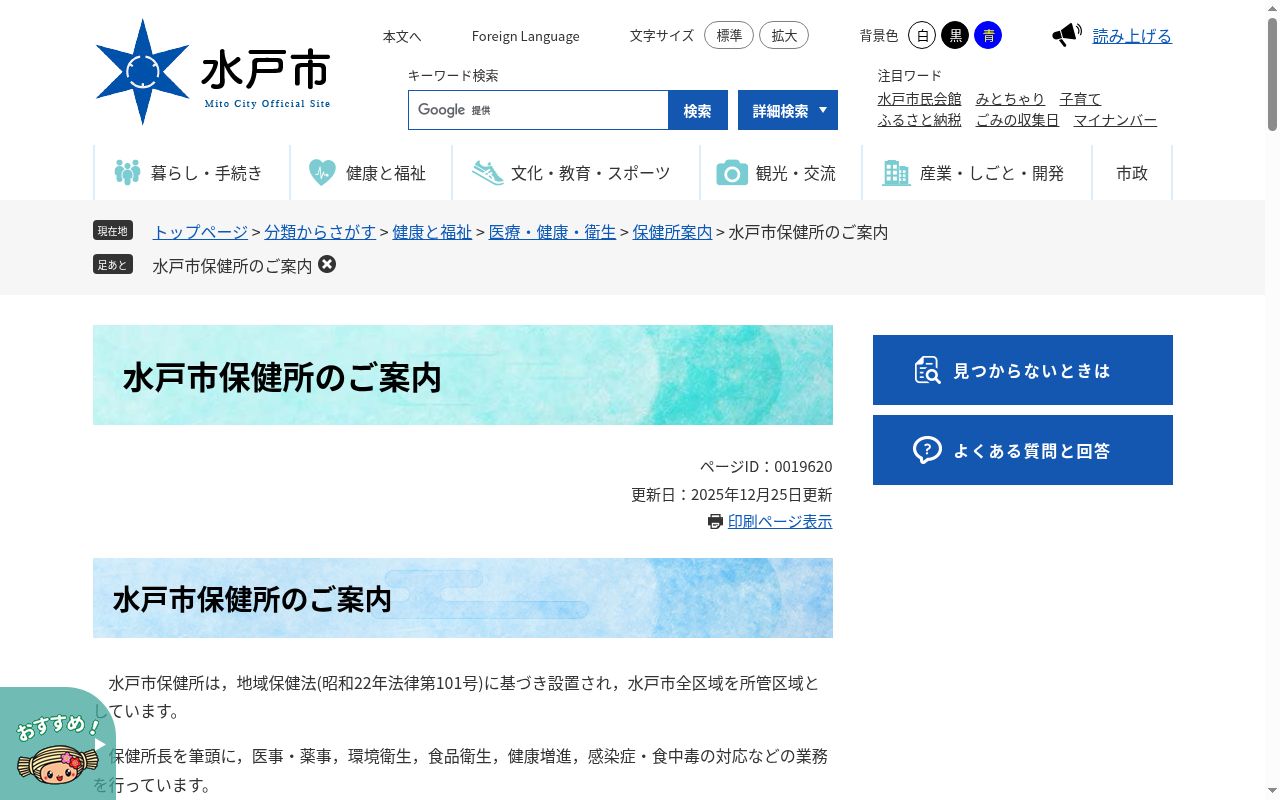
Task: Open the 市政 menu item
Action: click(x=1132, y=173)
